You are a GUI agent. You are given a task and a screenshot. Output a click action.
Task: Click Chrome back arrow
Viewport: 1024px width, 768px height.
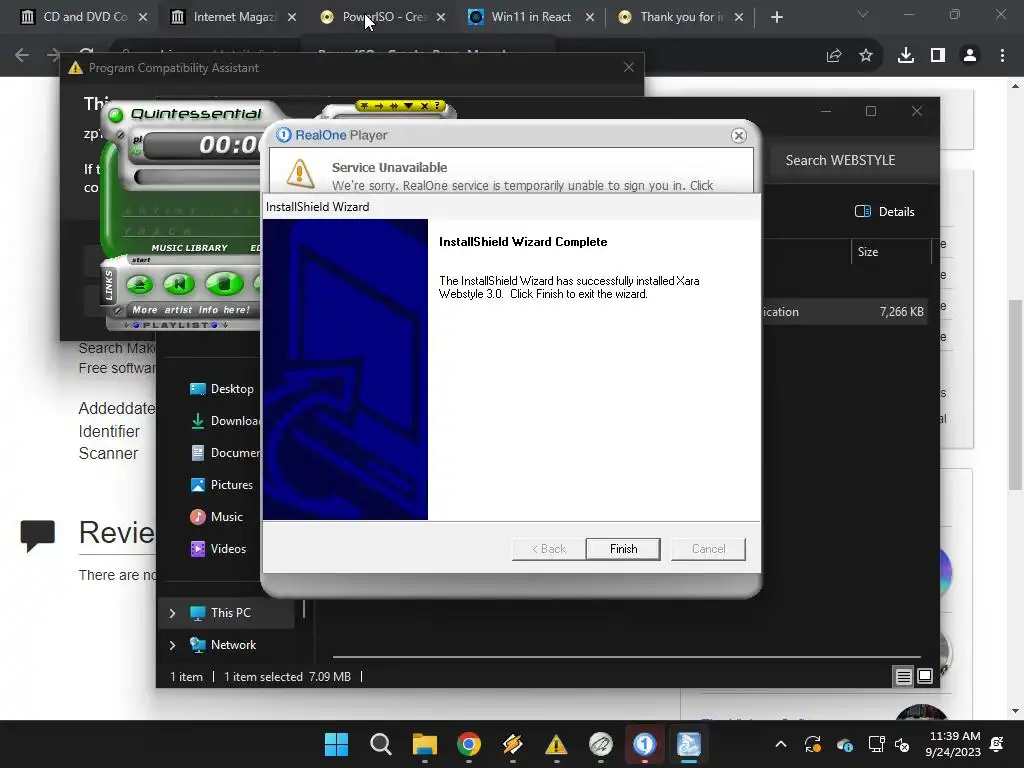coord(22,56)
